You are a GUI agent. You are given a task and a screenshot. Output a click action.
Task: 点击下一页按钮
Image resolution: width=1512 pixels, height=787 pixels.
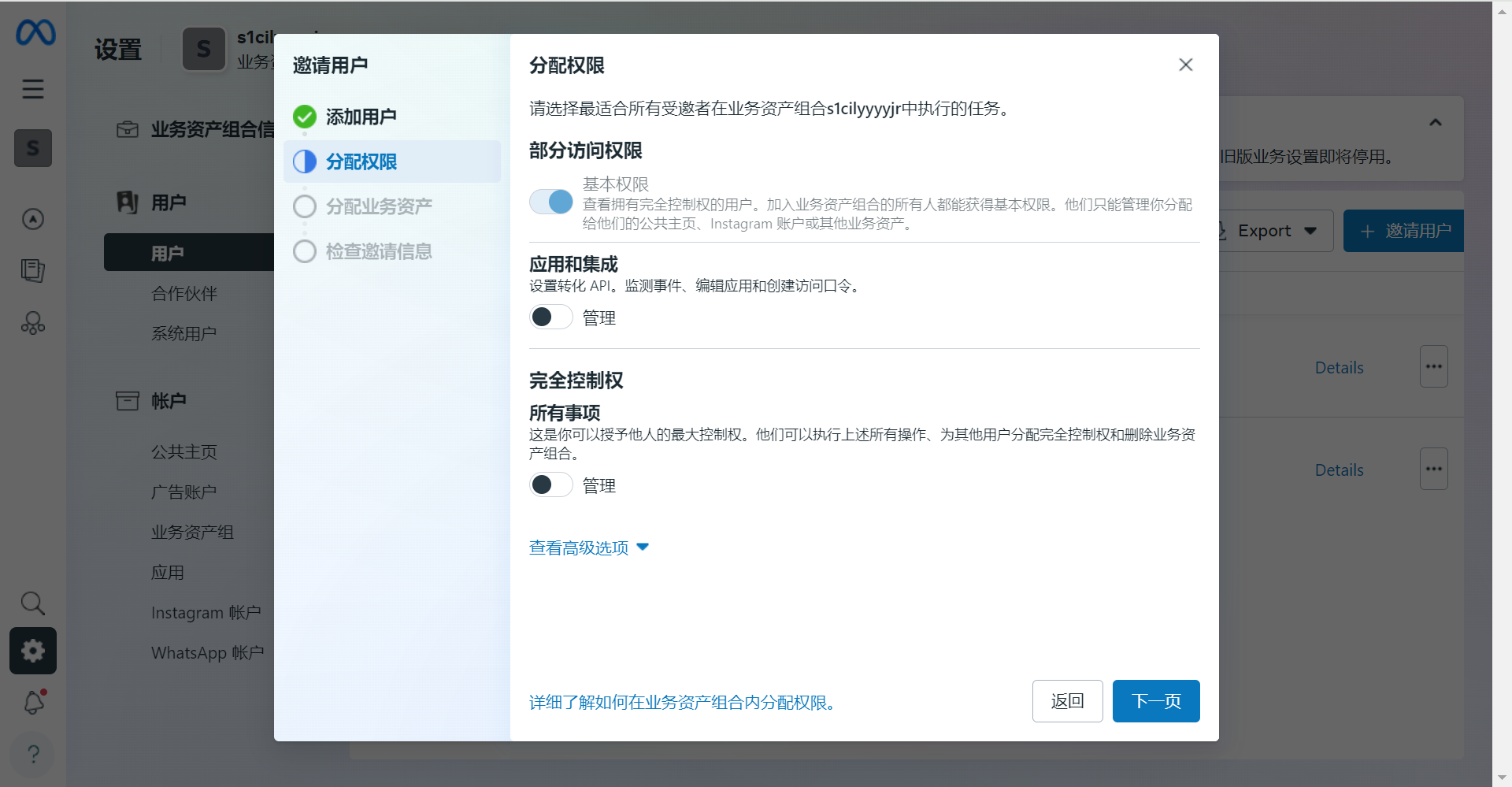pos(1155,700)
